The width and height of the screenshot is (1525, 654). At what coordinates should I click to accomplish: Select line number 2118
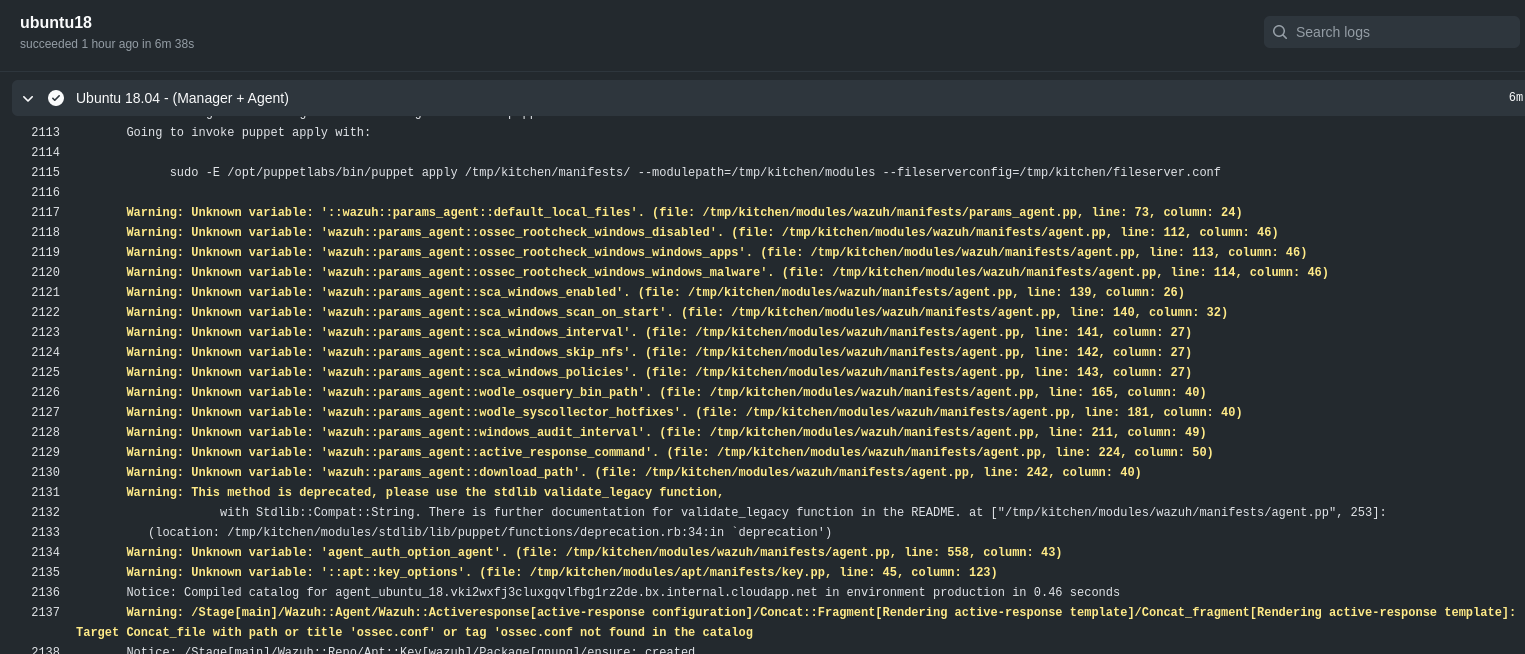click(x=45, y=233)
